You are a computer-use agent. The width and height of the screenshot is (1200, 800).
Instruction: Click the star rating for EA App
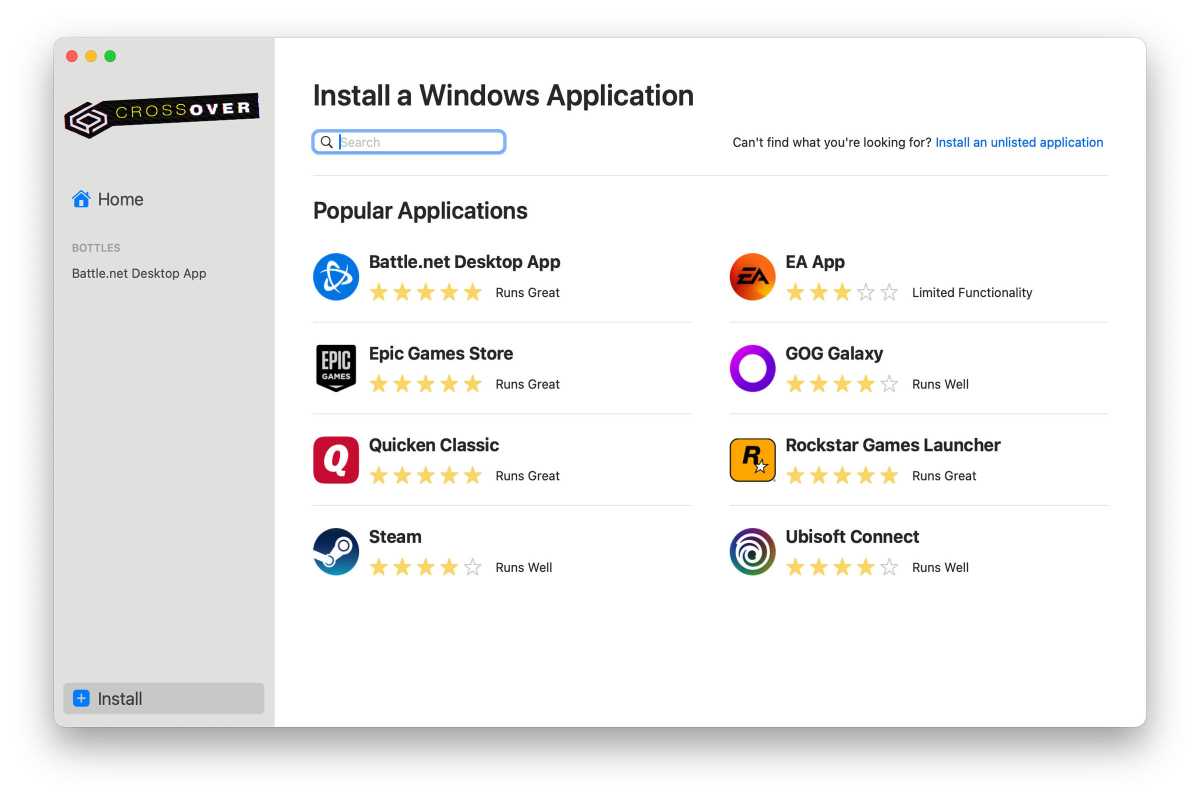(x=842, y=292)
